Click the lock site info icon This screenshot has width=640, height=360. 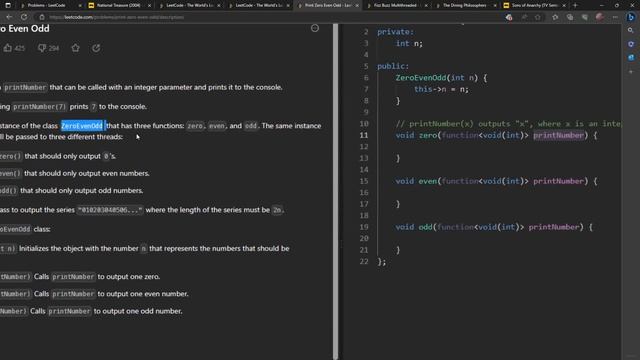[x=42, y=17]
